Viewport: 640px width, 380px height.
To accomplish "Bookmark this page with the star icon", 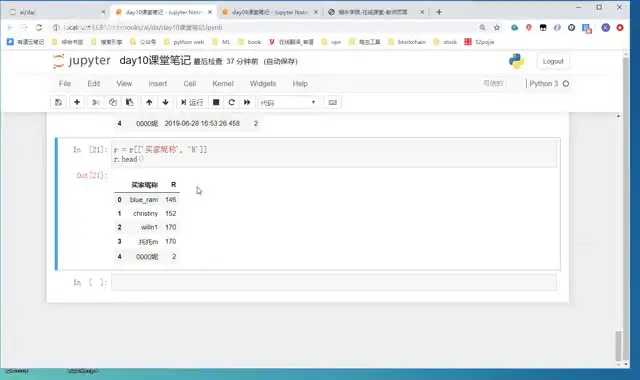I will coord(497,27).
